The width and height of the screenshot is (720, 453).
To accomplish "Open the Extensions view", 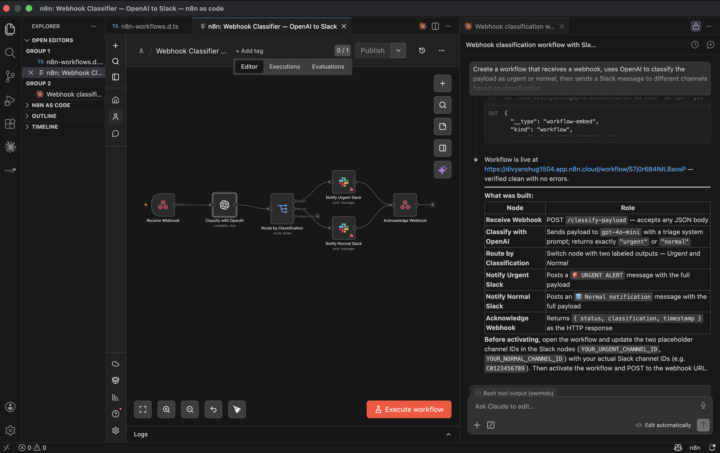I will (x=10, y=123).
